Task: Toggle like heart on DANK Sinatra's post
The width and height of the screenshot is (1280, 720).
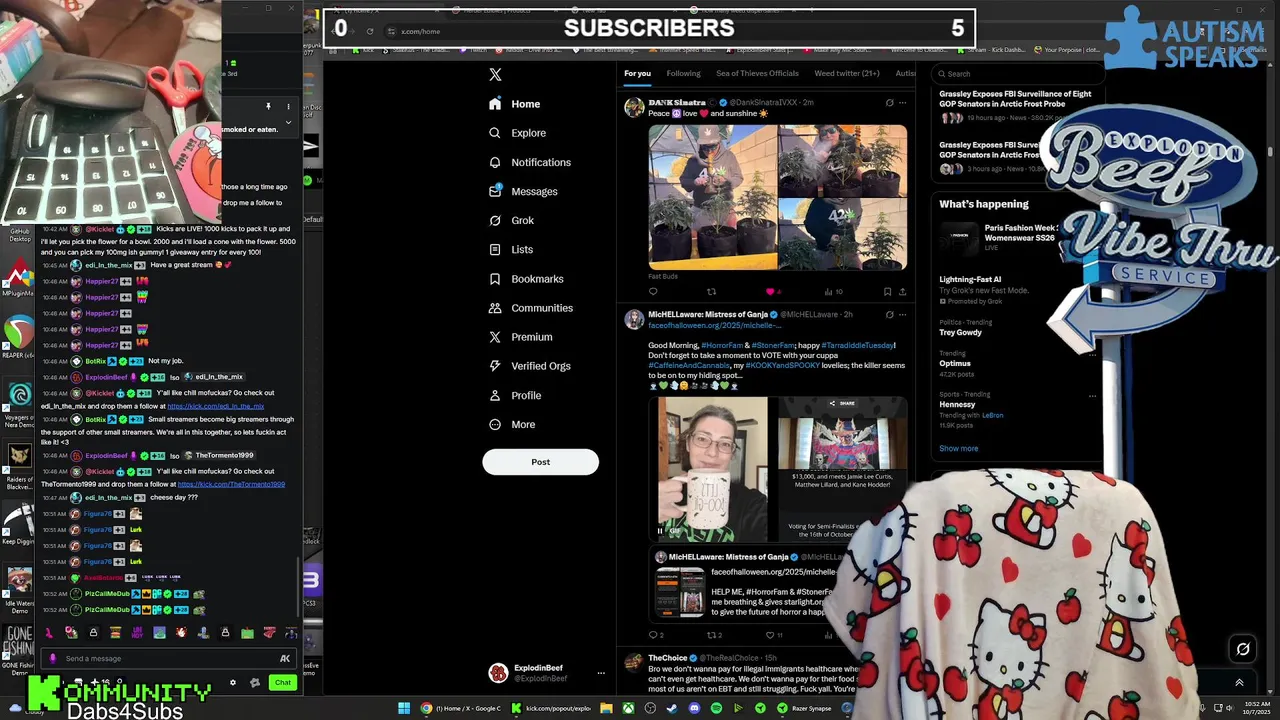Action: pyautogui.click(x=770, y=292)
